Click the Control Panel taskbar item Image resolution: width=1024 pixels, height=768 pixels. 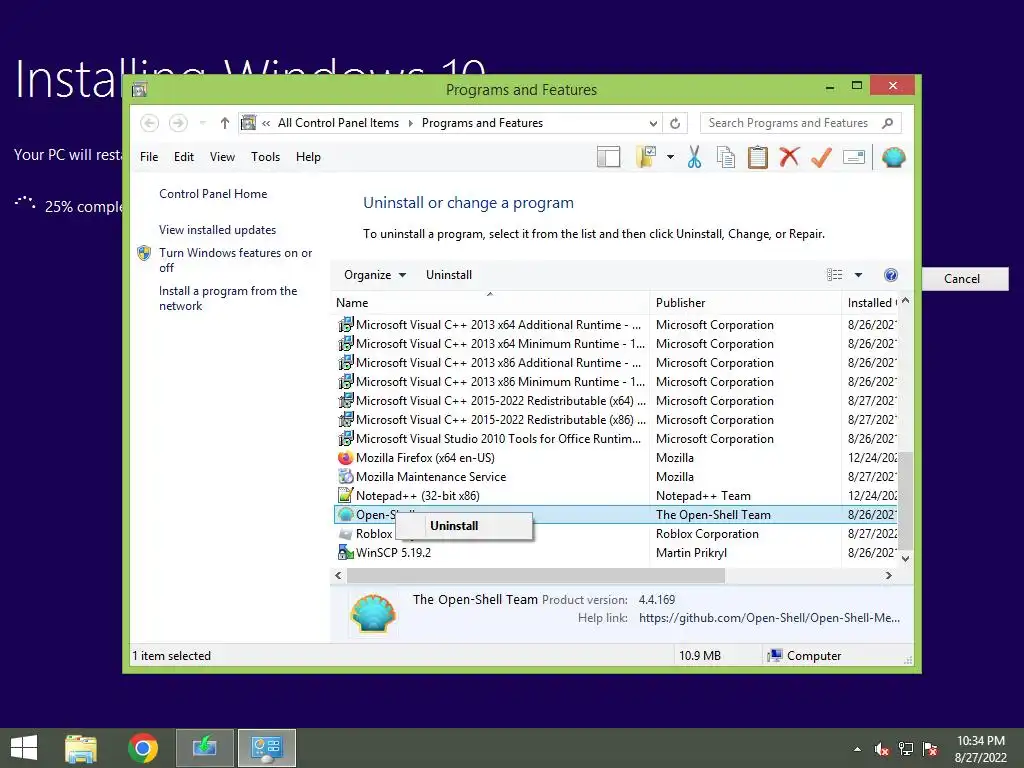(267, 748)
